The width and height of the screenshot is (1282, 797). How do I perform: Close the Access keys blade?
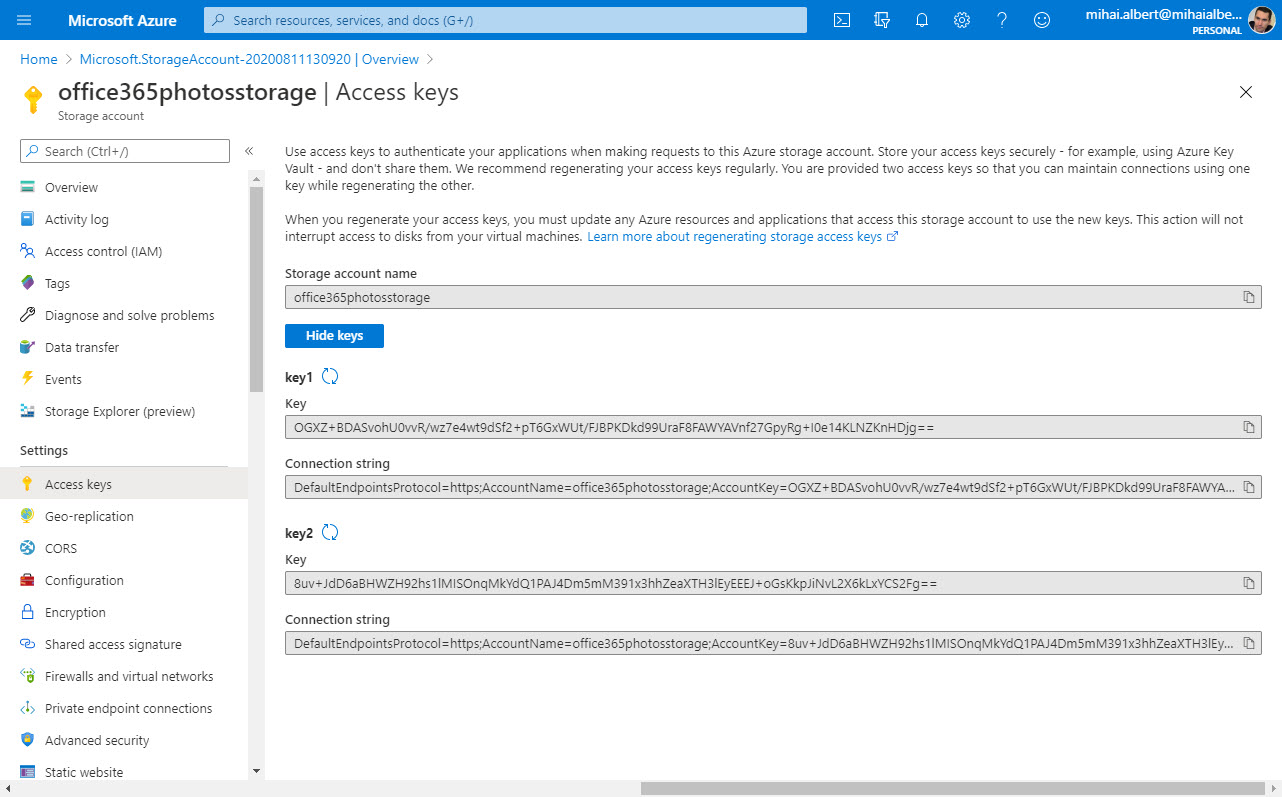coord(1246,92)
